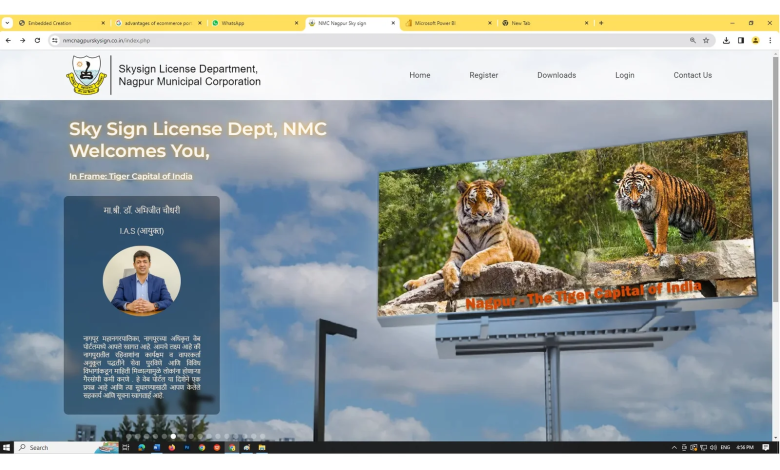The height and width of the screenshot is (470, 780).
Task: Click the Nagpur Municipal Corporation logo
Action: pyautogui.click(x=87, y=75)
